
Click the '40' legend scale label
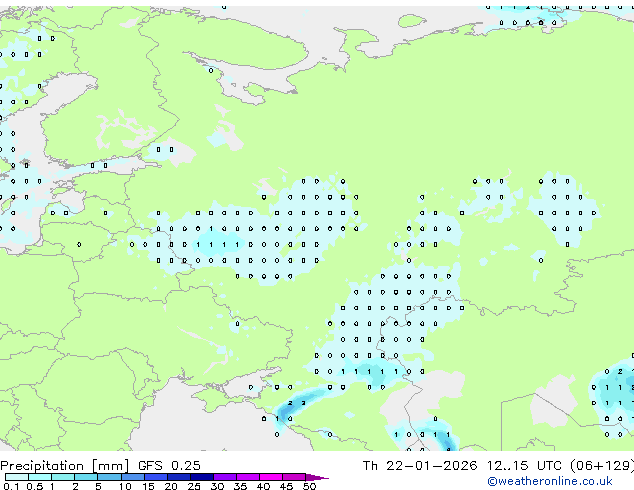point(263,486)
